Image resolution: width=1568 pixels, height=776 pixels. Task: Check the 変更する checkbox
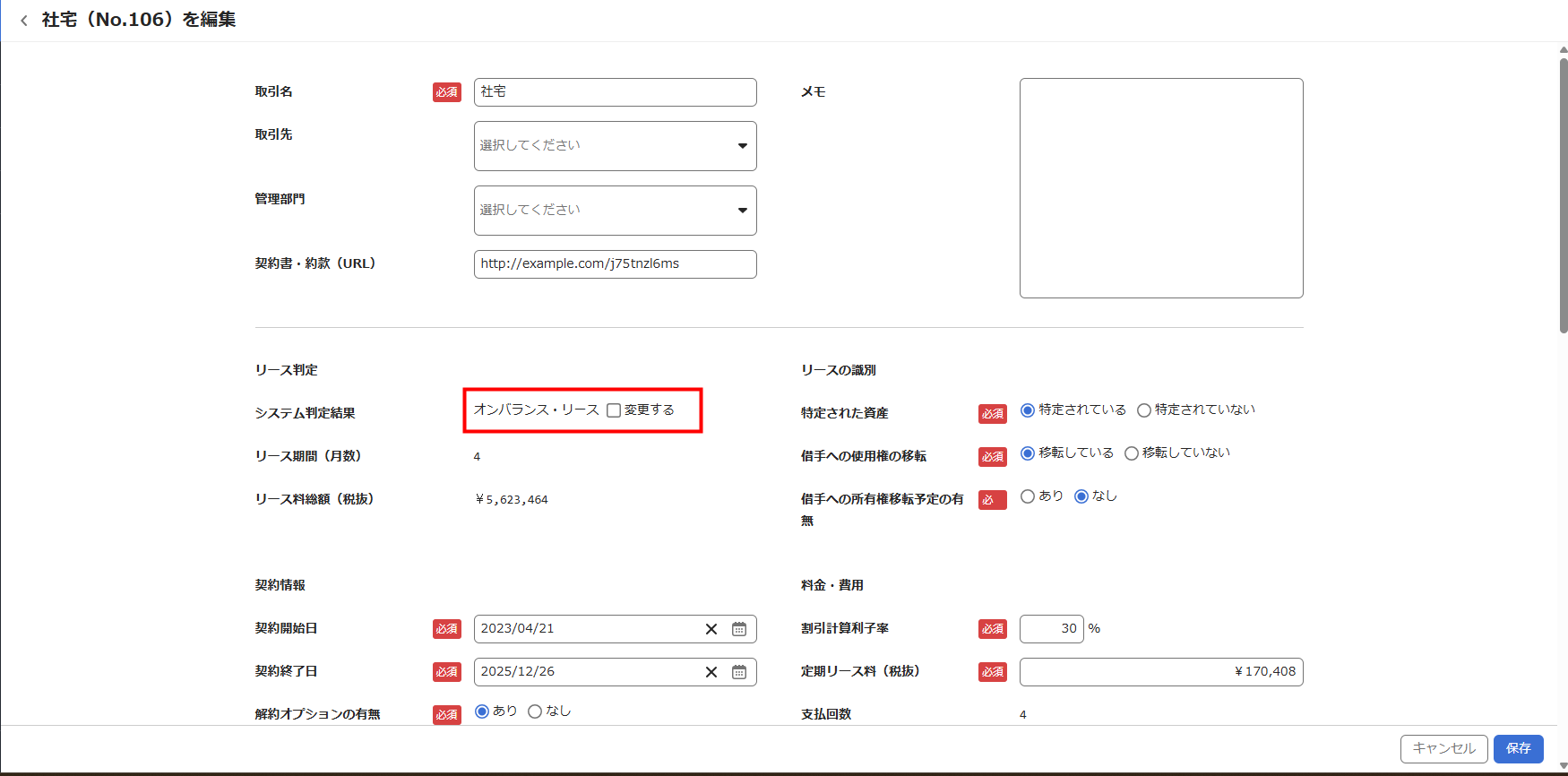pyautogui.click(x=614, y=410)
